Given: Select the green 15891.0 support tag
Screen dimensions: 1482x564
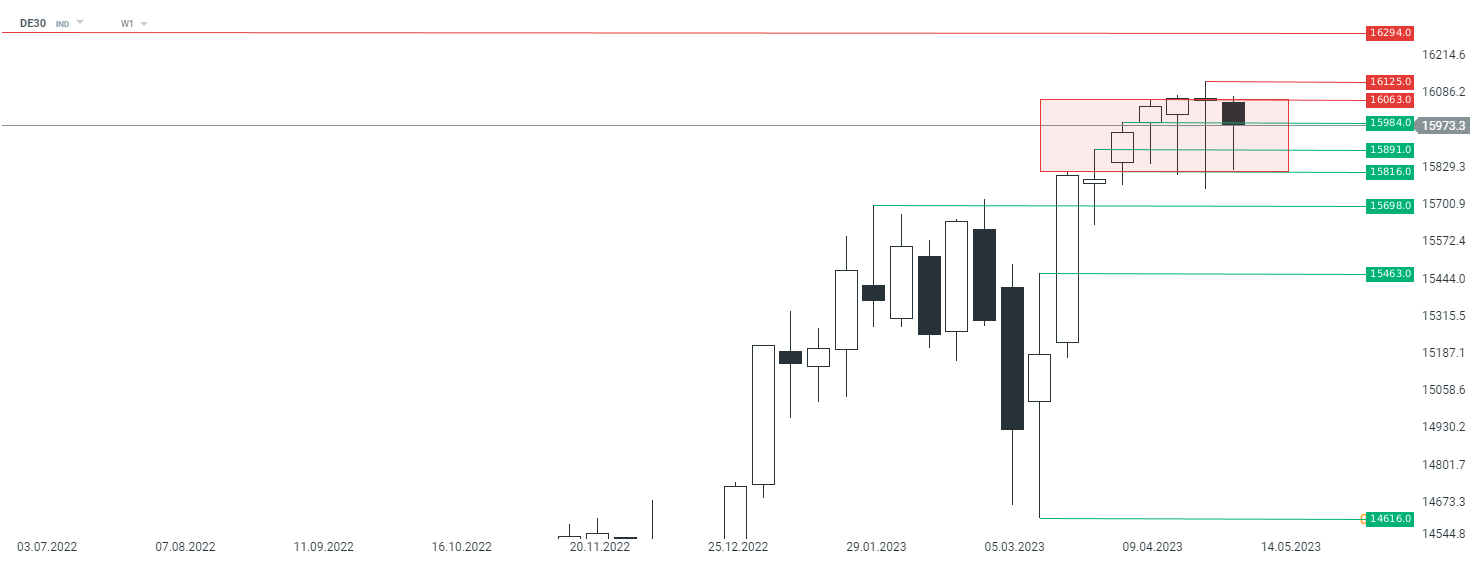Looking at the screenshot, I should [1390, 150].
